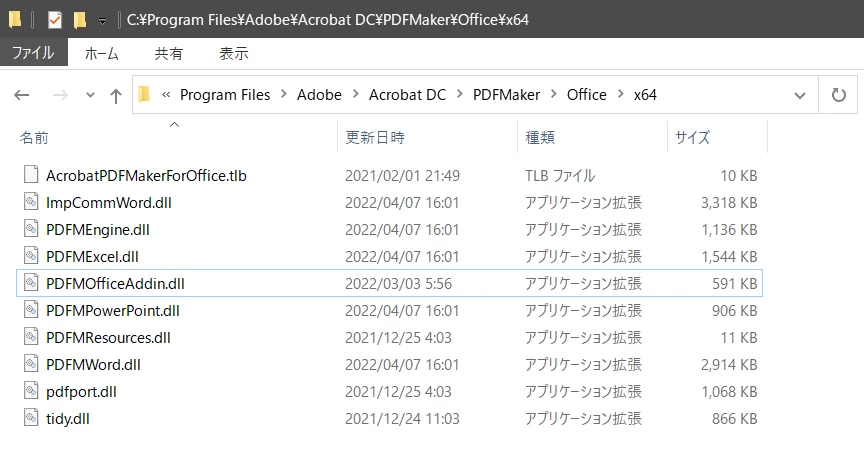Click the PDFMResources.dll file icon
The height and width of the screenshot is (460, 864).
(x=31, y=337)
